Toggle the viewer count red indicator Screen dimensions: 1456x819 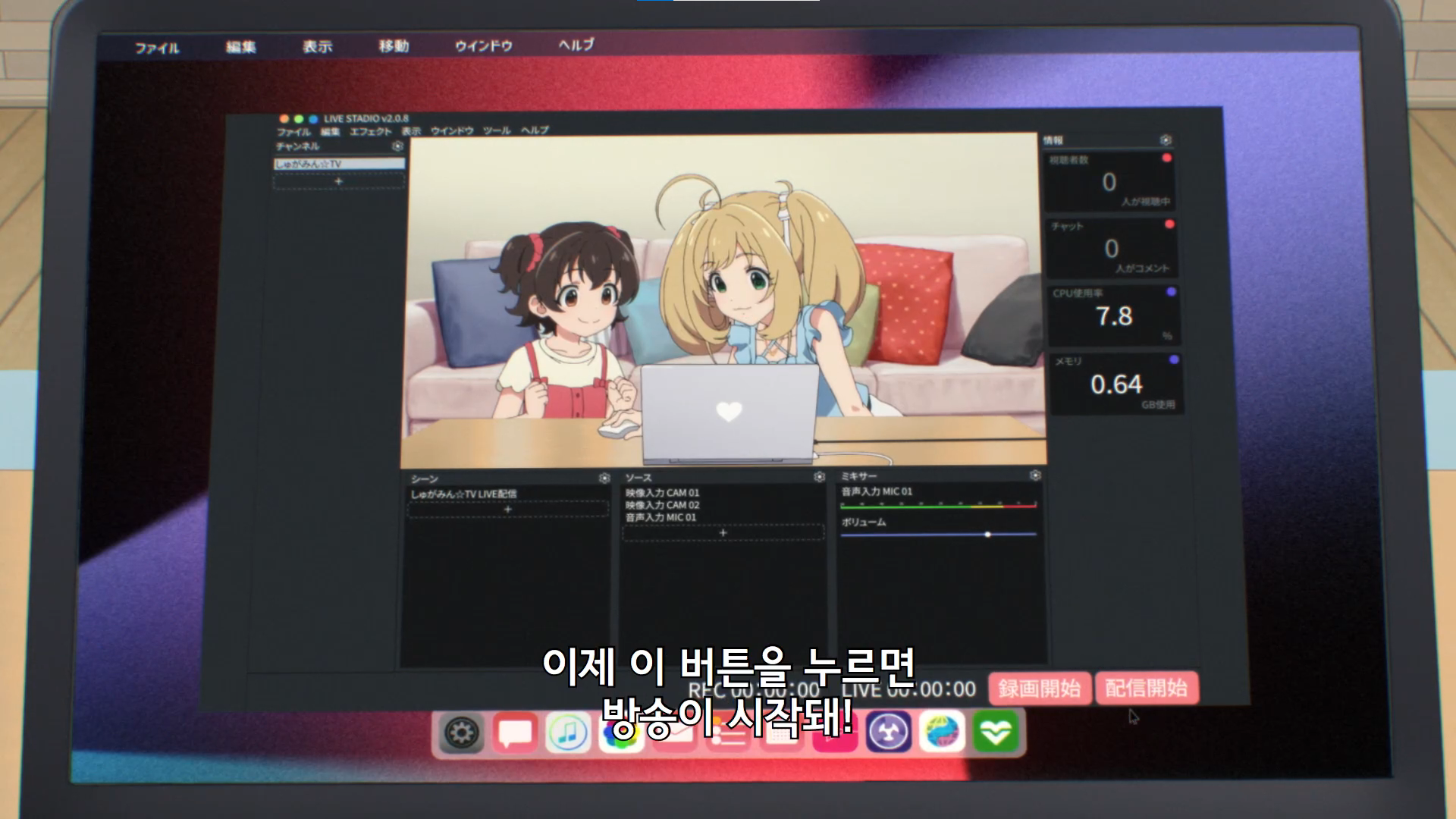[1166, 158]
